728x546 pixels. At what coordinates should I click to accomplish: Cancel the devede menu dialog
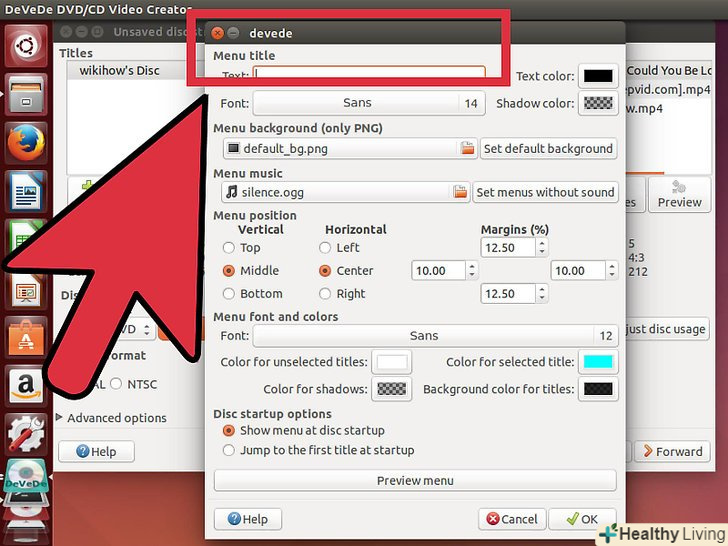pos(512,519)
